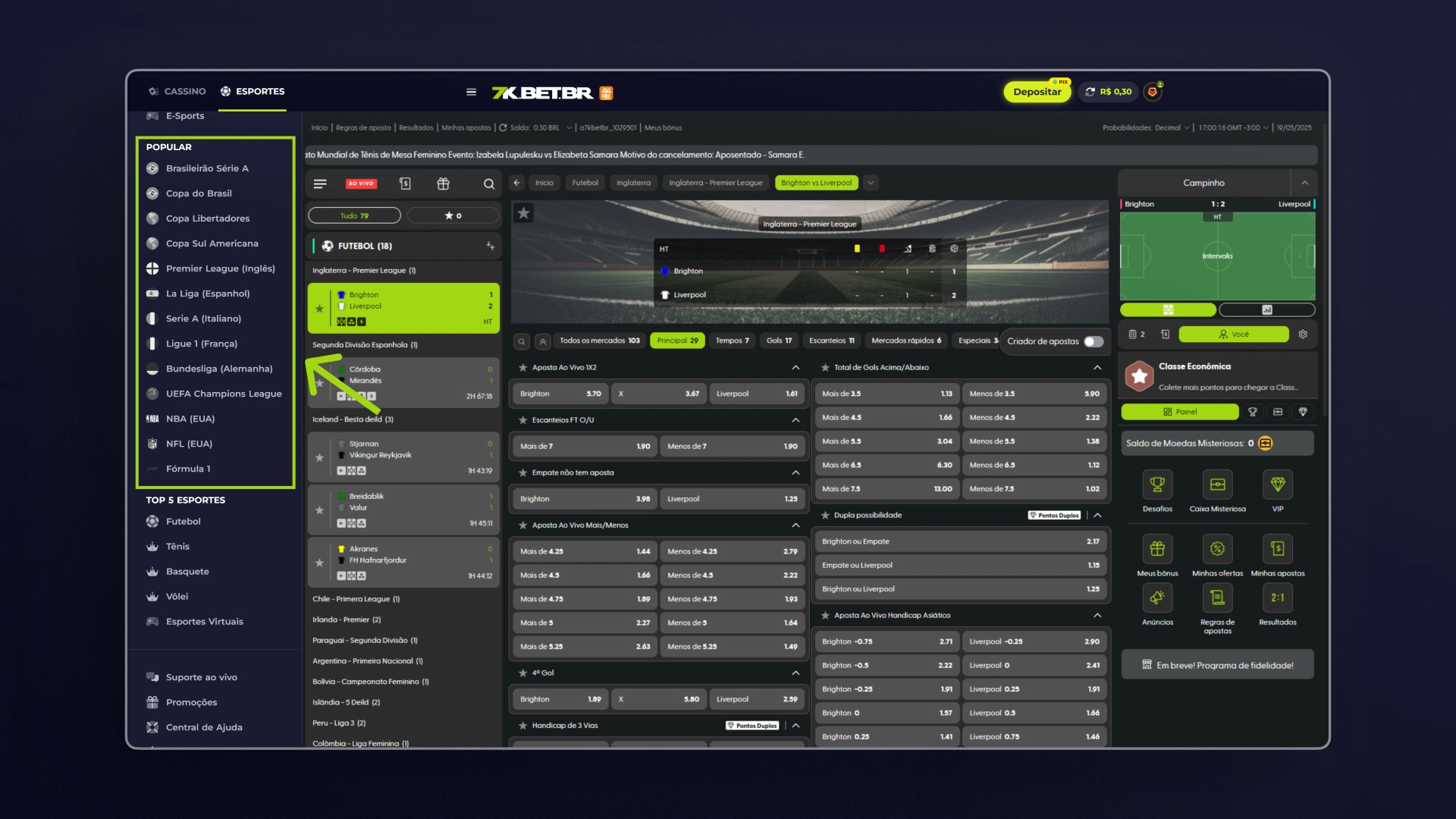Open the gift bonus icon in events toolbar
1456x819 pixels.
coord(443,184)
